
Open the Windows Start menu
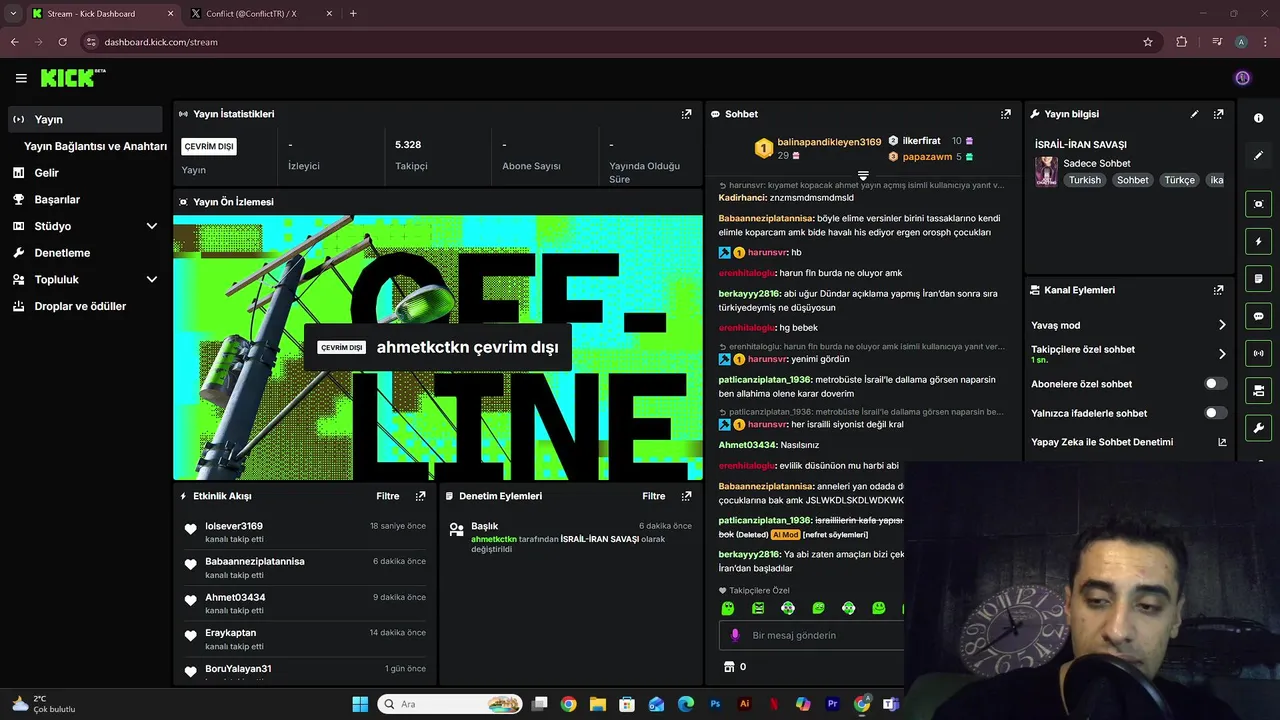click(360, 704)
